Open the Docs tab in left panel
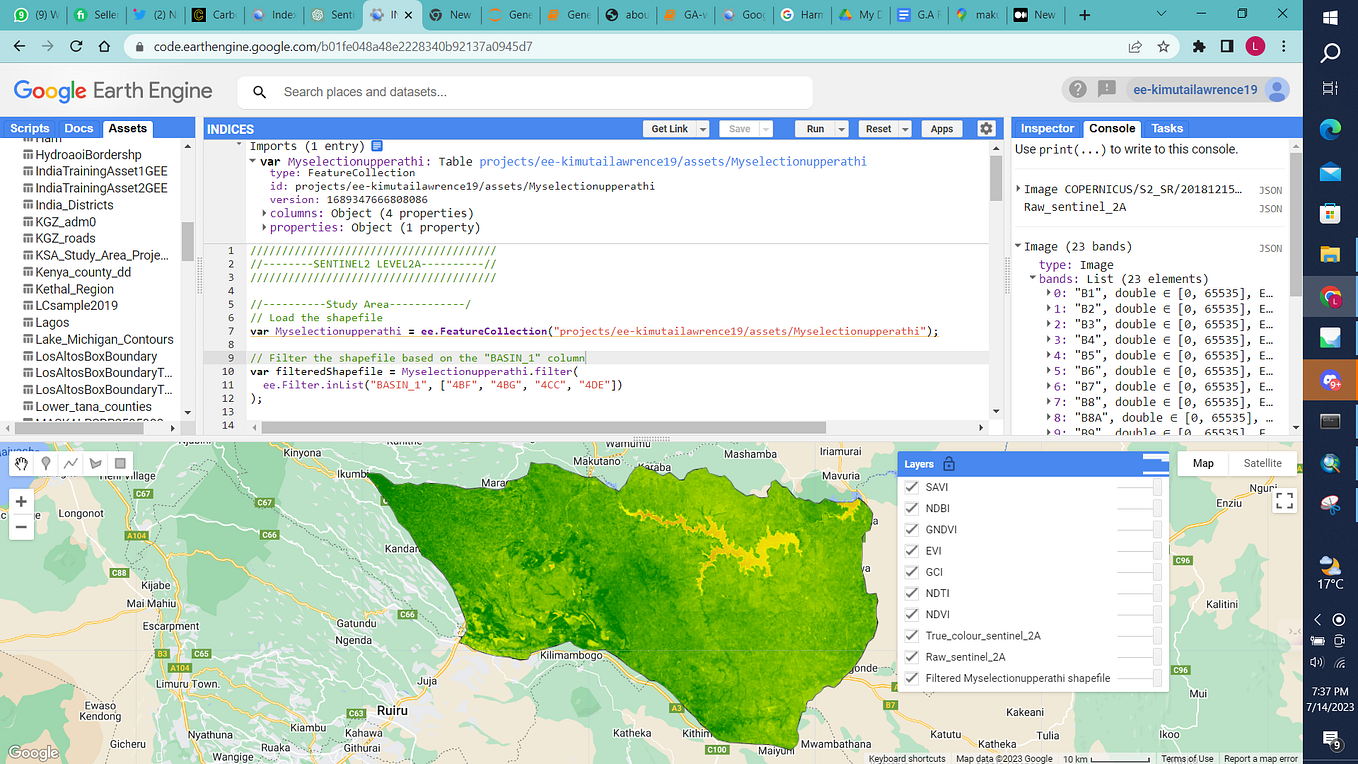The image size is (1358, 764). click(x=78, y=128)
